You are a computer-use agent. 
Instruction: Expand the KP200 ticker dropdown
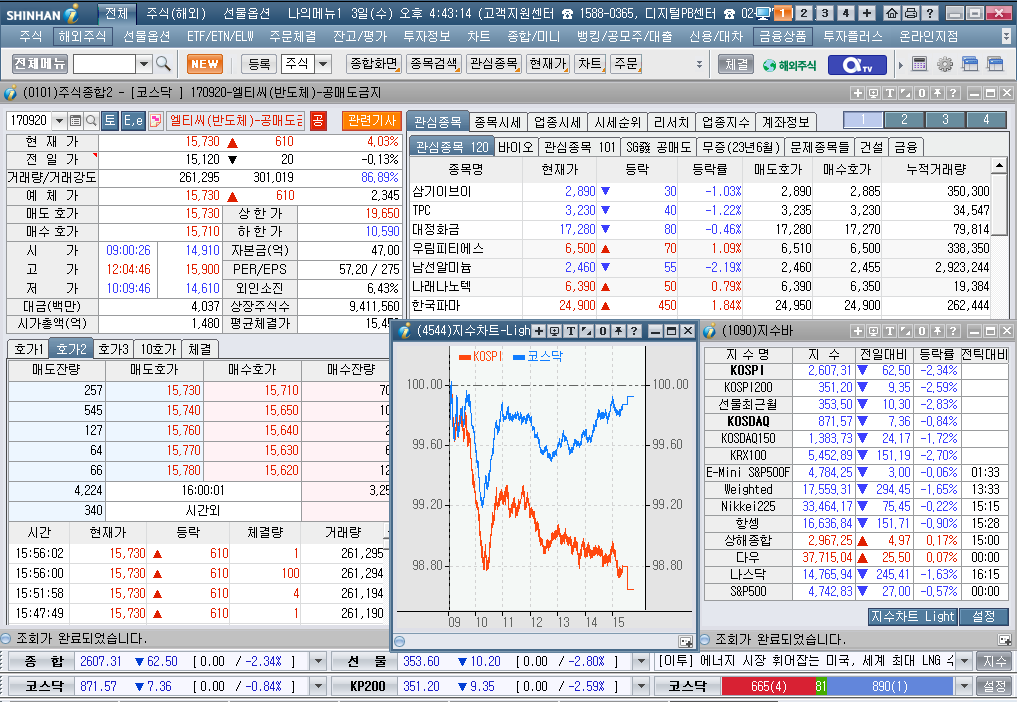coord(641,686)
